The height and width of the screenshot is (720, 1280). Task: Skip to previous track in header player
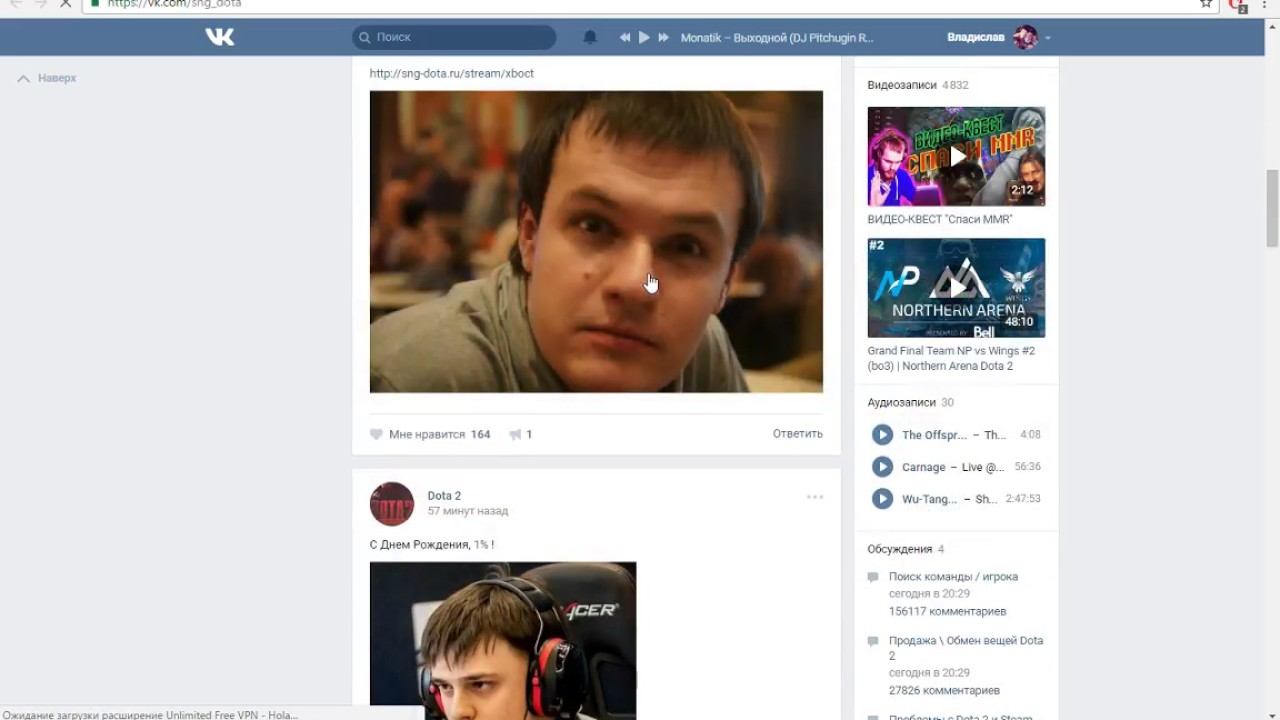625,37
